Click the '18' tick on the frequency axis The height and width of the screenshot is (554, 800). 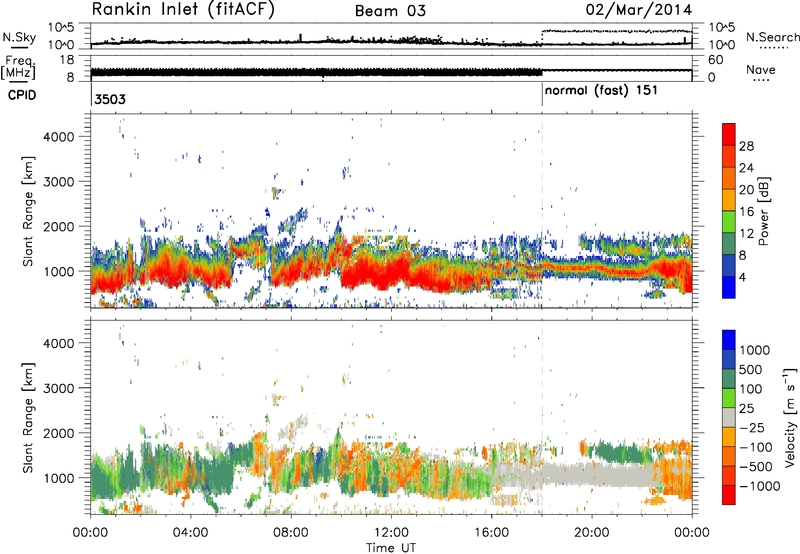point(67,60)
